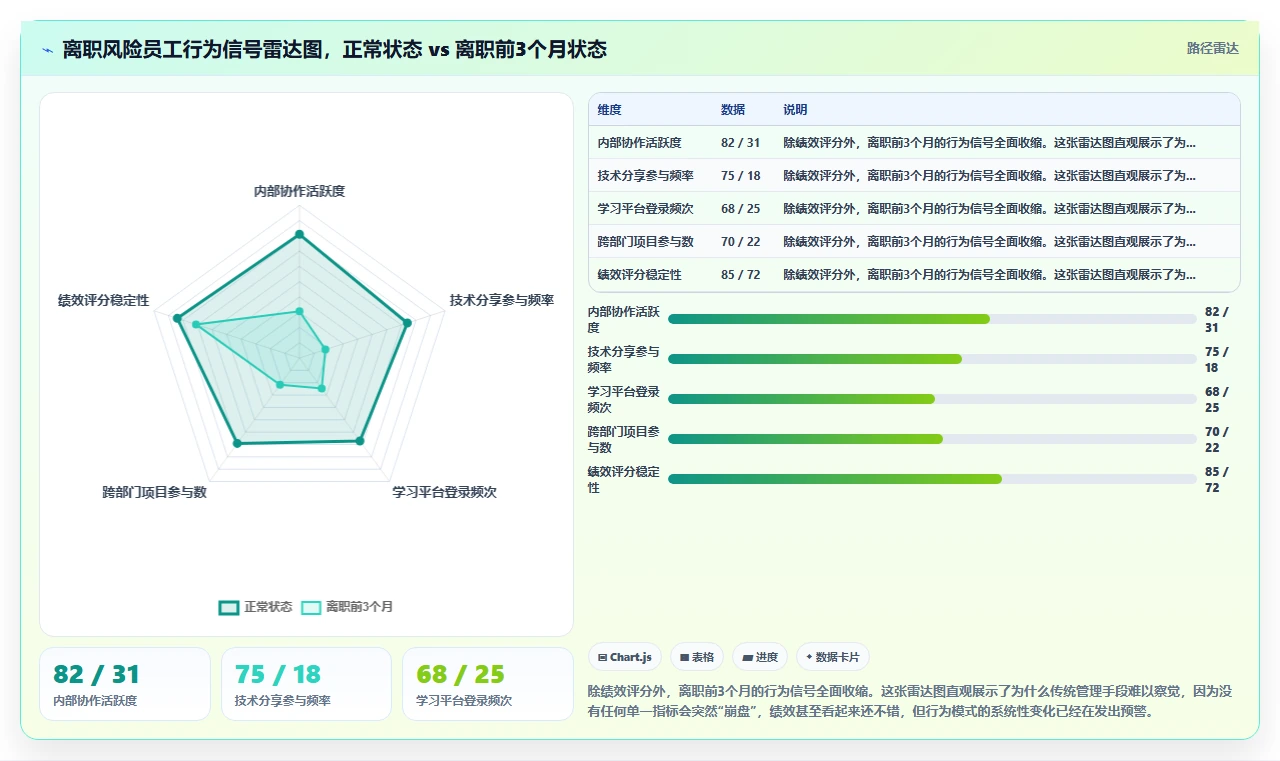Viewport: 1280px width, 761px height.
Task: Open the 75 / 18 技术分享参与频率 data card
Action: point(306,684)
